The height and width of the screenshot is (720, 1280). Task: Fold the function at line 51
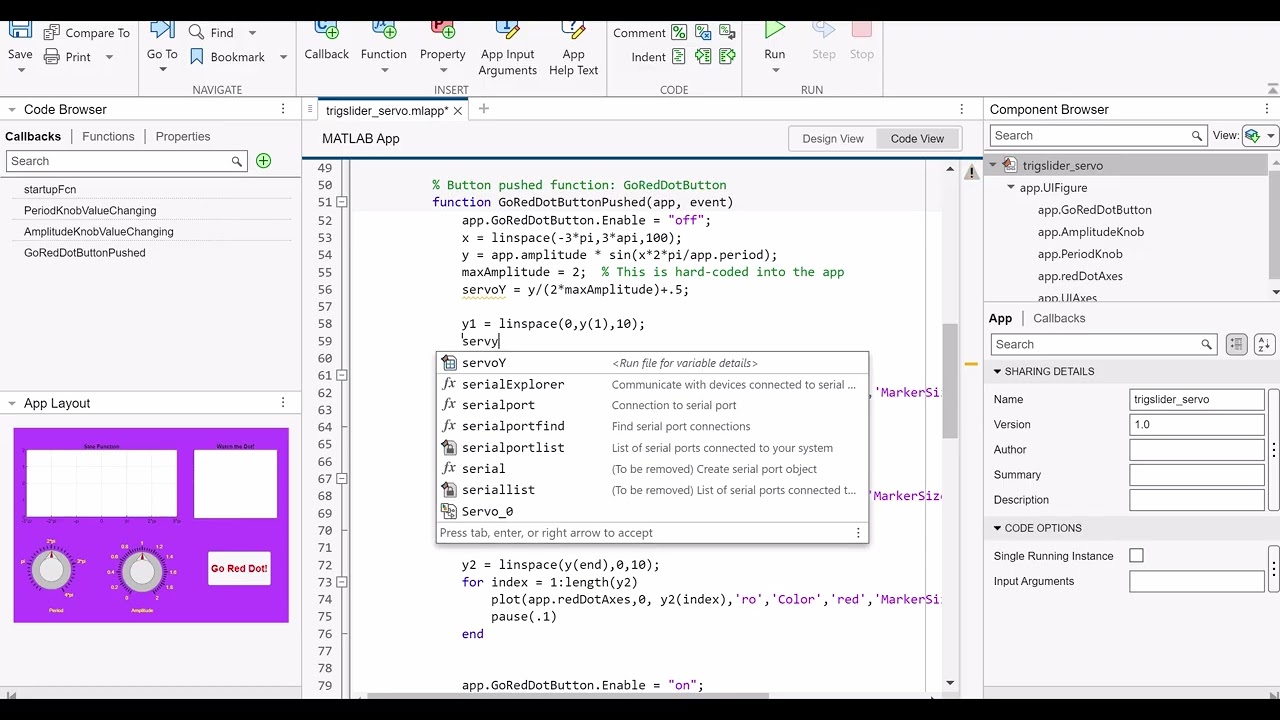[x=342, y=202]
